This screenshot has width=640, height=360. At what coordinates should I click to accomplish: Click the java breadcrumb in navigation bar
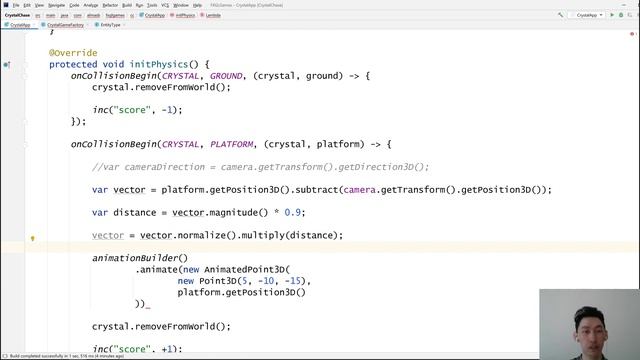pyautogui.click(x=64, y=15)
